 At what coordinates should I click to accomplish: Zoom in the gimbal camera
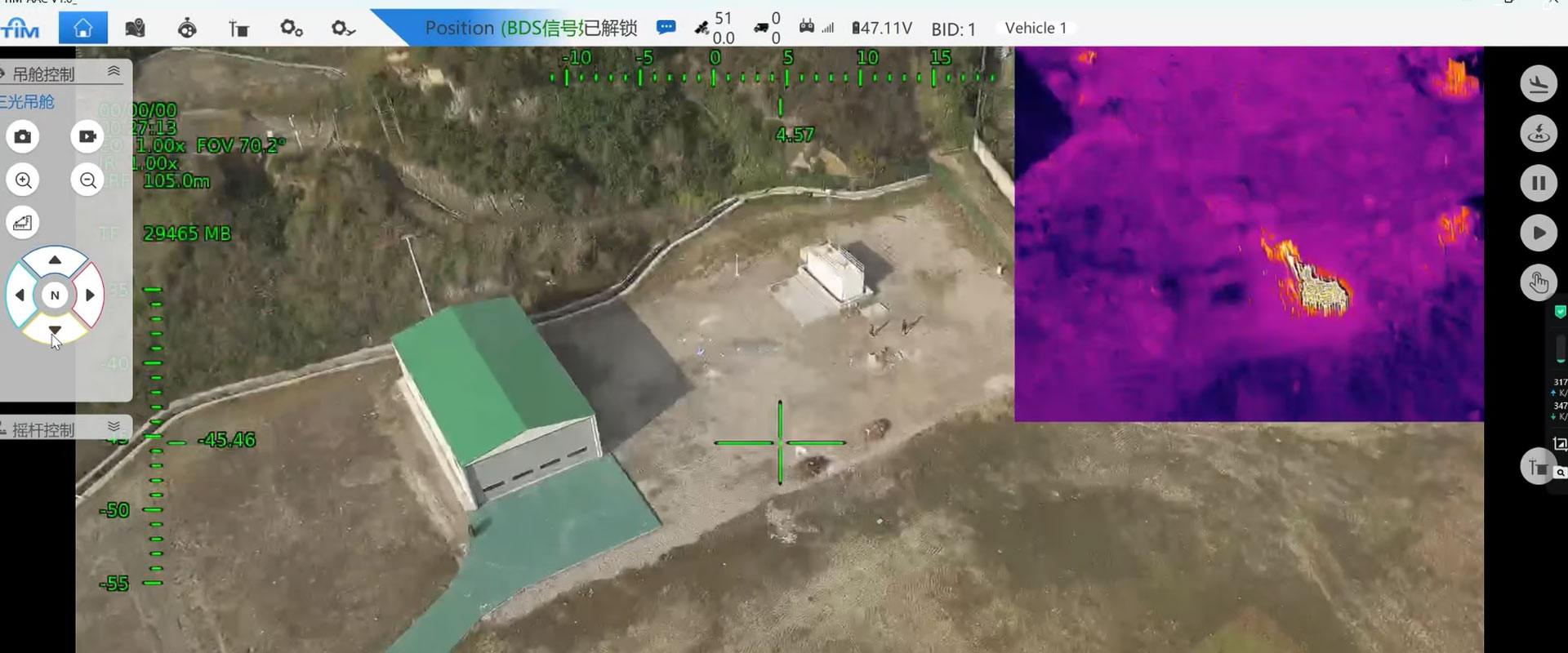(23, 180)
